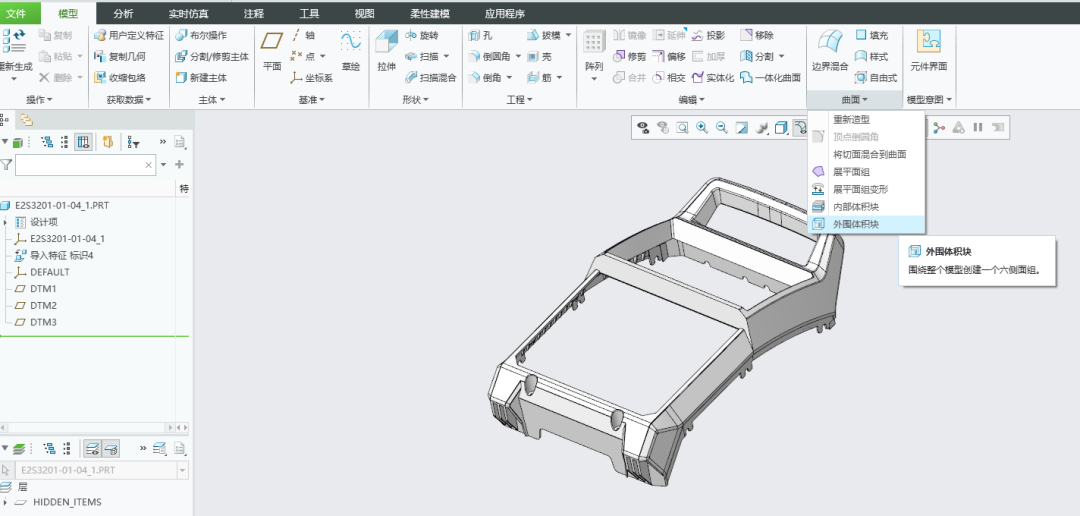
Task: Open the 一体化曲面 tool
Action: (770, 78)
